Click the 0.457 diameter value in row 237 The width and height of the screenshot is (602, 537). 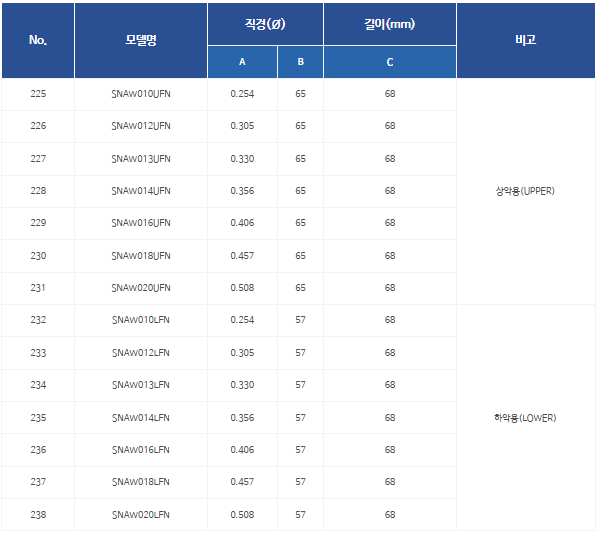point(242,482)
